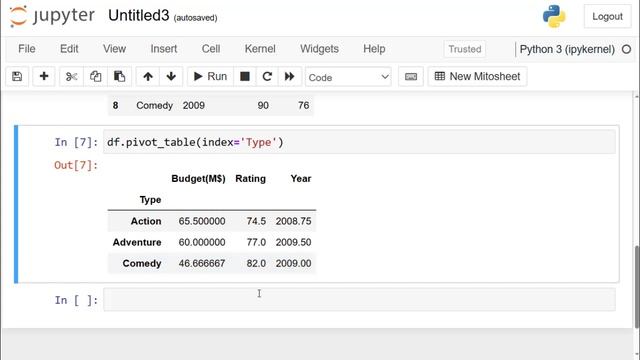Move selected cell up arrow
This screenshot has height=360, width=640.
[148, 76]
